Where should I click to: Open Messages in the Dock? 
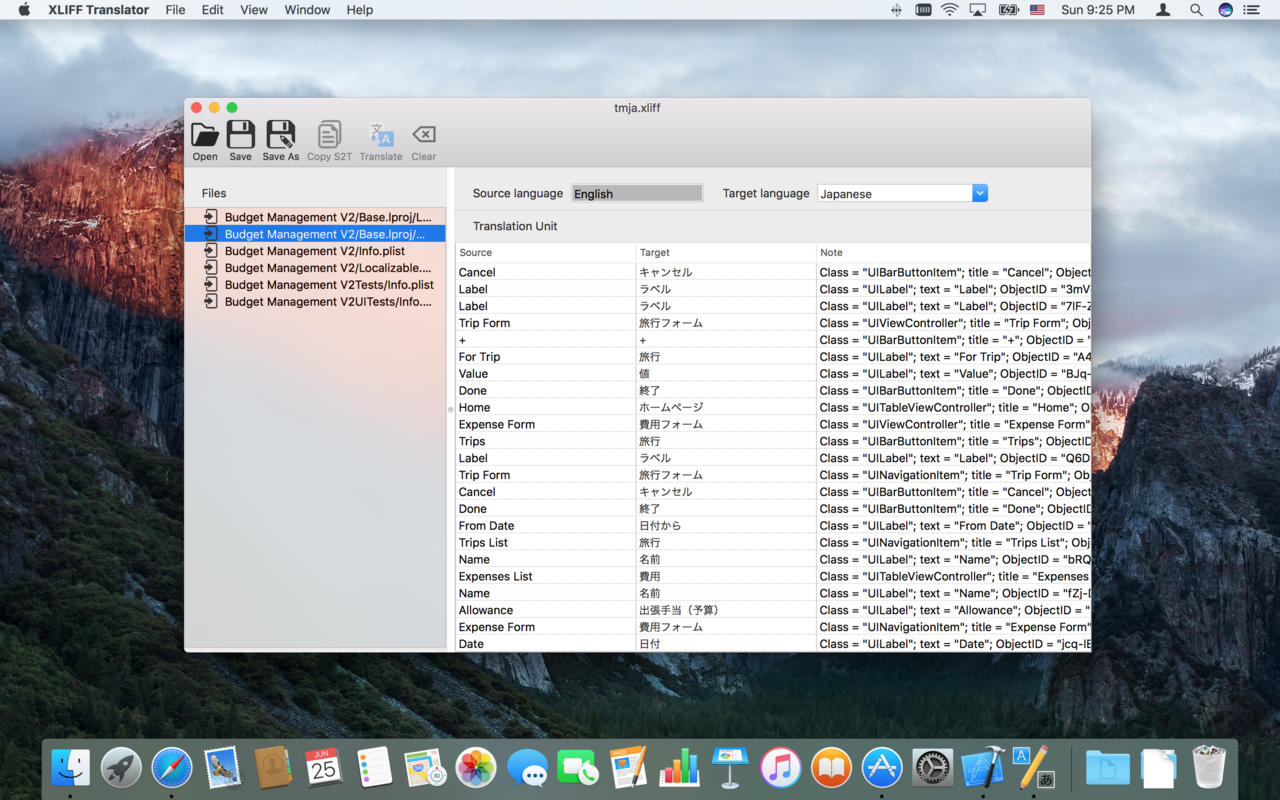(x=527, y=768)
